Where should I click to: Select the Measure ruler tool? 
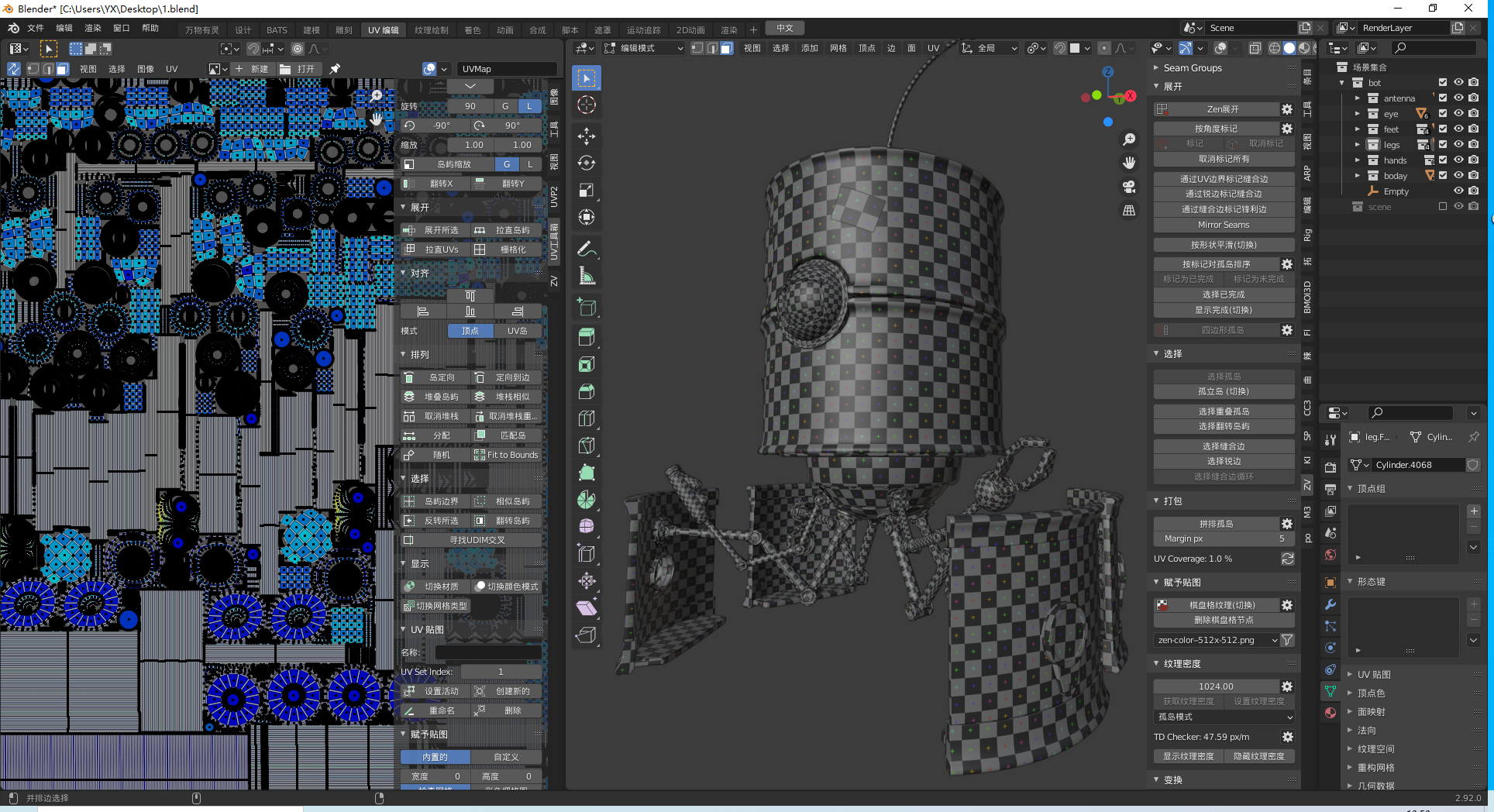[587, 276]
